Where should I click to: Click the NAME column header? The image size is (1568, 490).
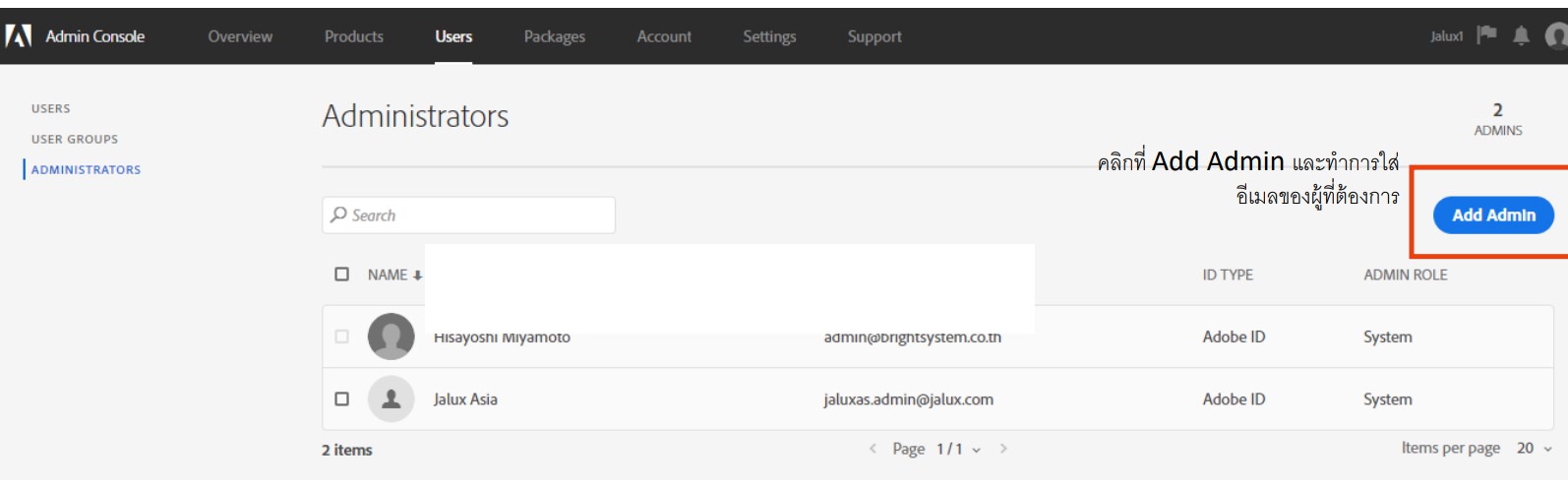point(388,275)
